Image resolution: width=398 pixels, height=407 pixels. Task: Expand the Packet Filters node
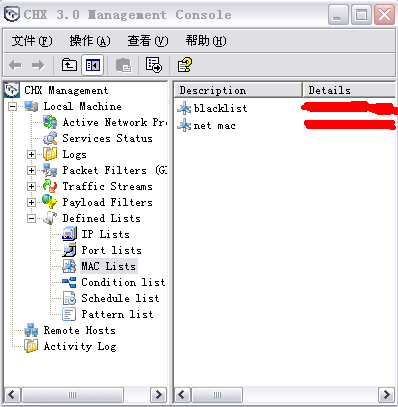point(31,170)
